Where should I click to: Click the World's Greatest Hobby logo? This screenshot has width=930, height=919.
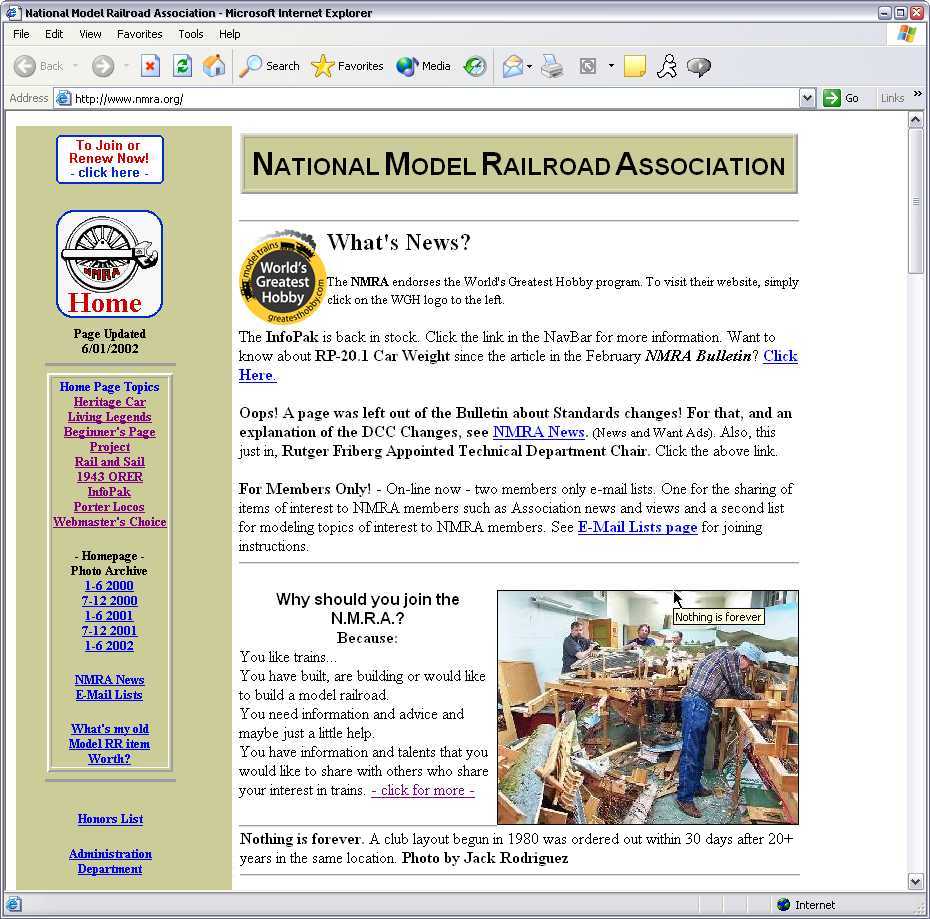pos(282,276)
